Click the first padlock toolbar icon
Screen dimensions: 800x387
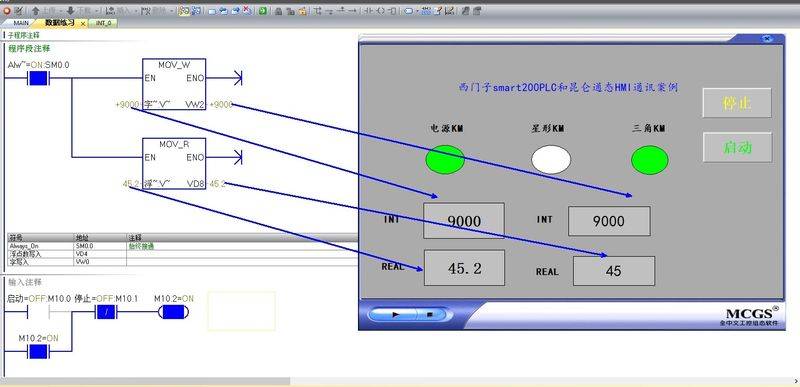278,10
